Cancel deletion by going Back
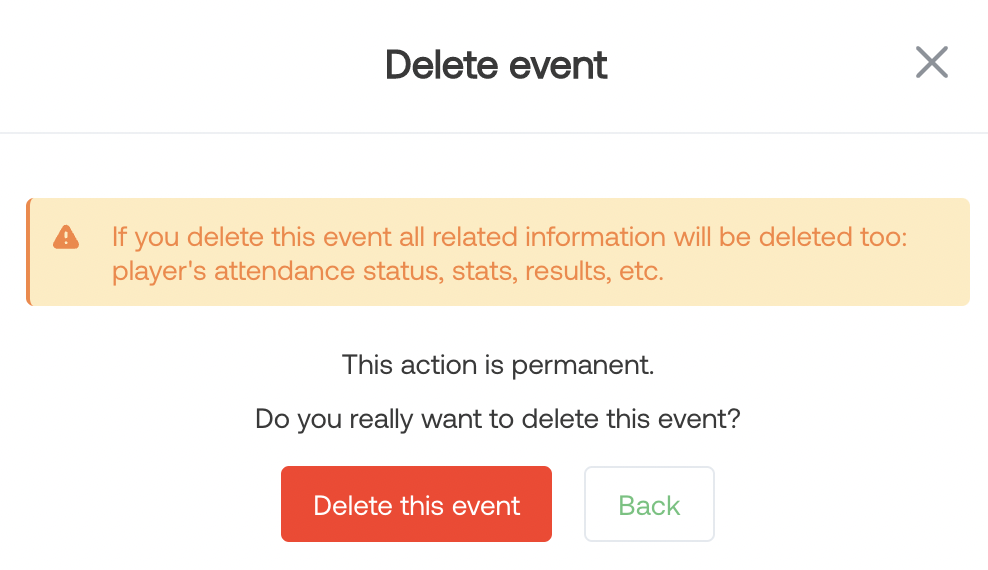Viewport: 988px width, 570px height. click(649, 504)
